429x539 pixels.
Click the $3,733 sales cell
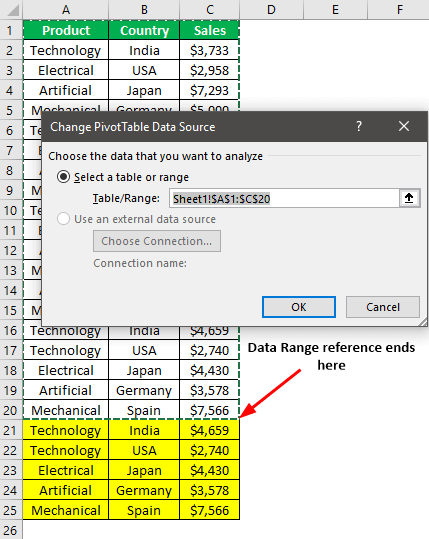click(x=209, y=51)
